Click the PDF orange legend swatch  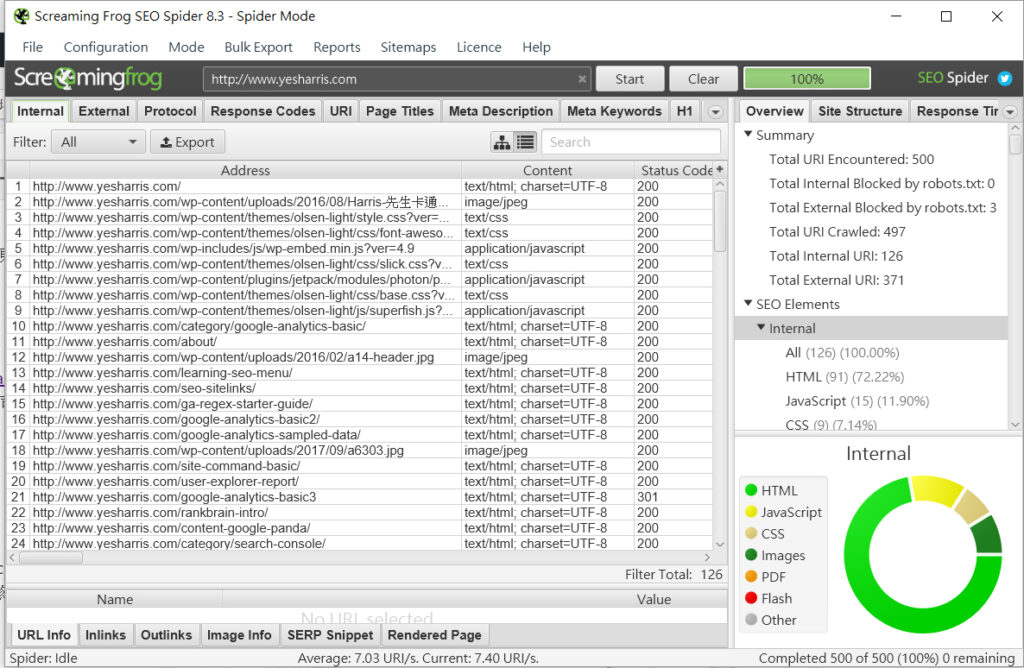pyautogui.click(x=751, y=576)
